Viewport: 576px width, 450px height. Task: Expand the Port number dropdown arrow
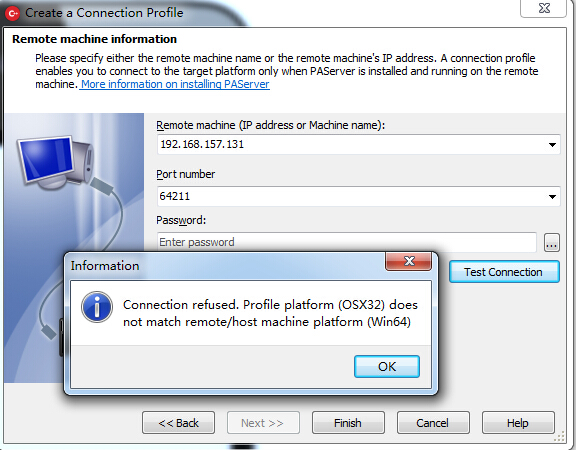(552, 197)
